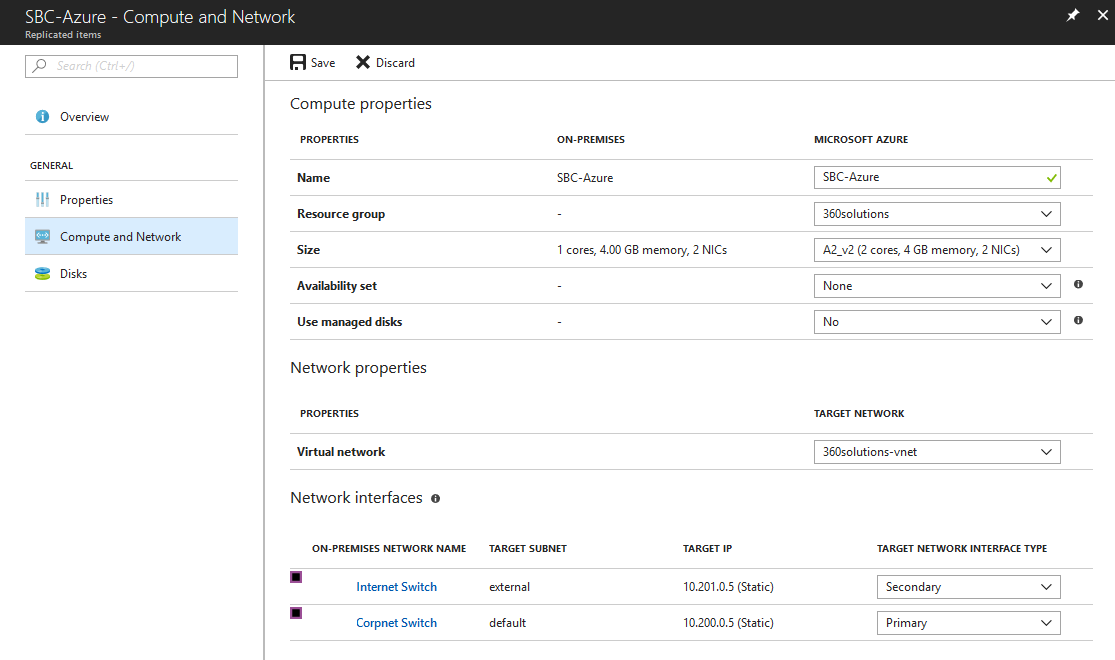The height and width of the screenshot is (660, 1115).
Task: Click the Overview info icon in sidebar
Action: pyautogui.click(x=43, y=117)
